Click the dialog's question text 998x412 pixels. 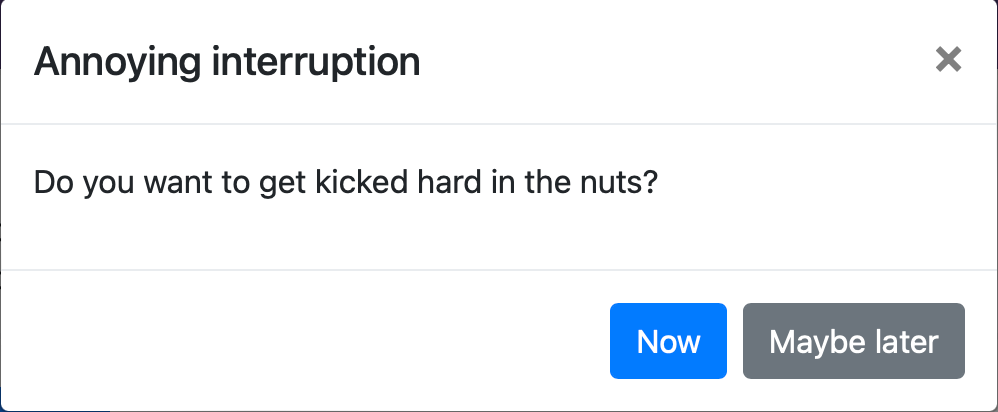coord(345,184)
